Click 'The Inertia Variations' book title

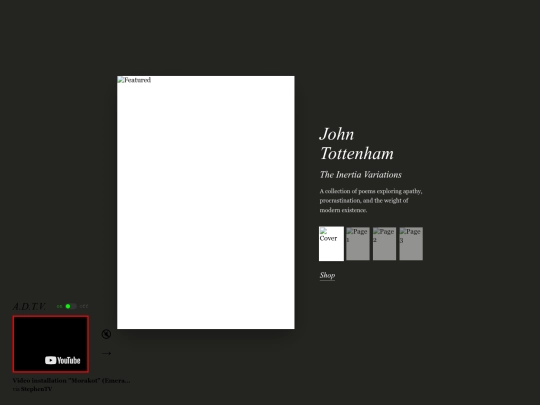click(361, 175)
